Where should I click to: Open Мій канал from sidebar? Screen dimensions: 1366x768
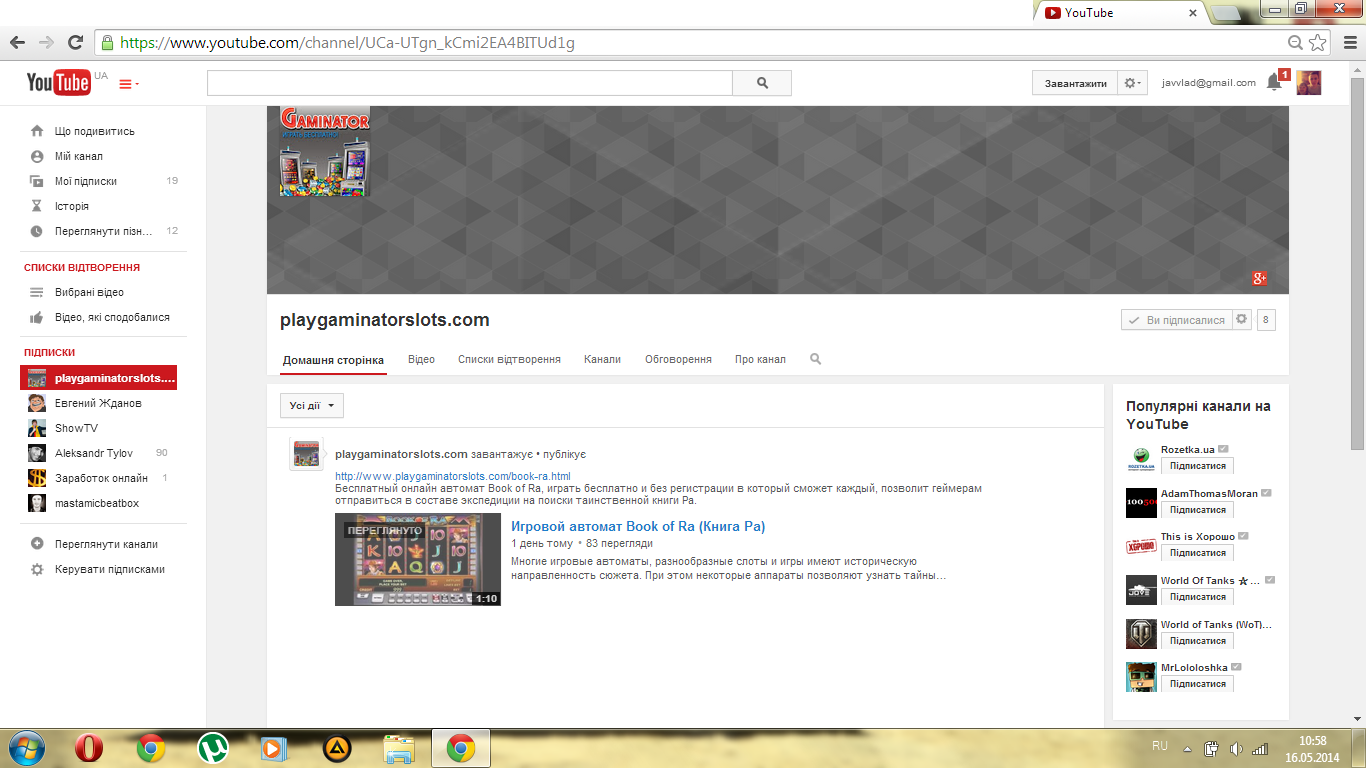click(79, 156)
